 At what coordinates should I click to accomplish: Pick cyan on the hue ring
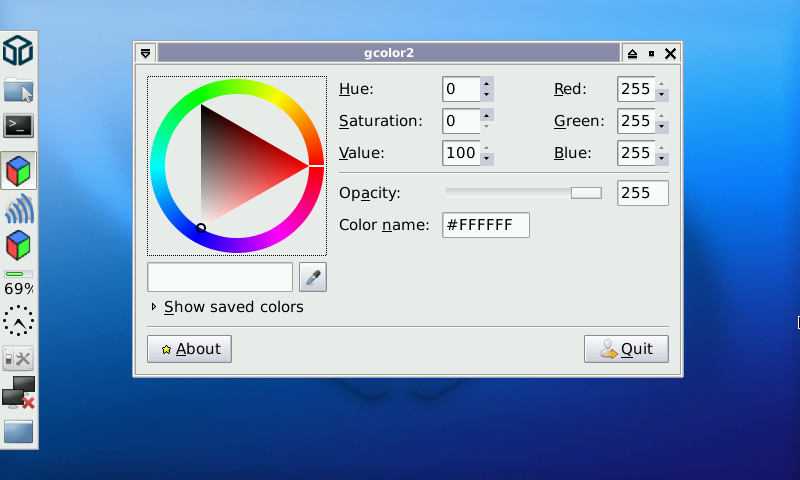pos(157,166)
